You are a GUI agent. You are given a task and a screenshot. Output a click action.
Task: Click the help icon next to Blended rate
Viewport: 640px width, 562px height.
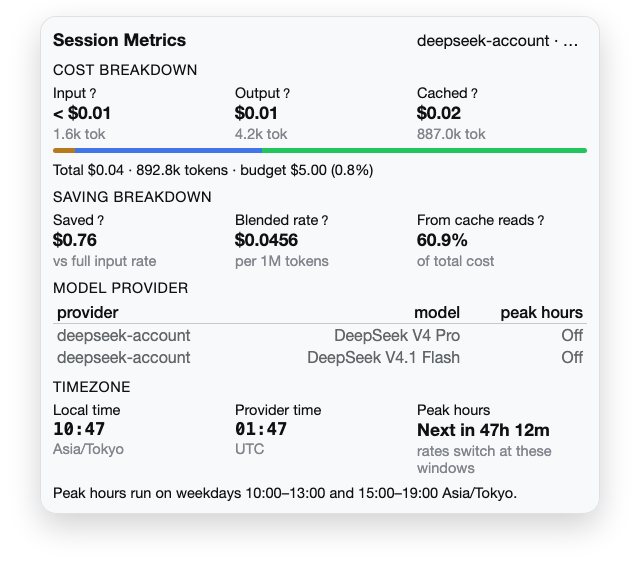(x=324, y=221)
